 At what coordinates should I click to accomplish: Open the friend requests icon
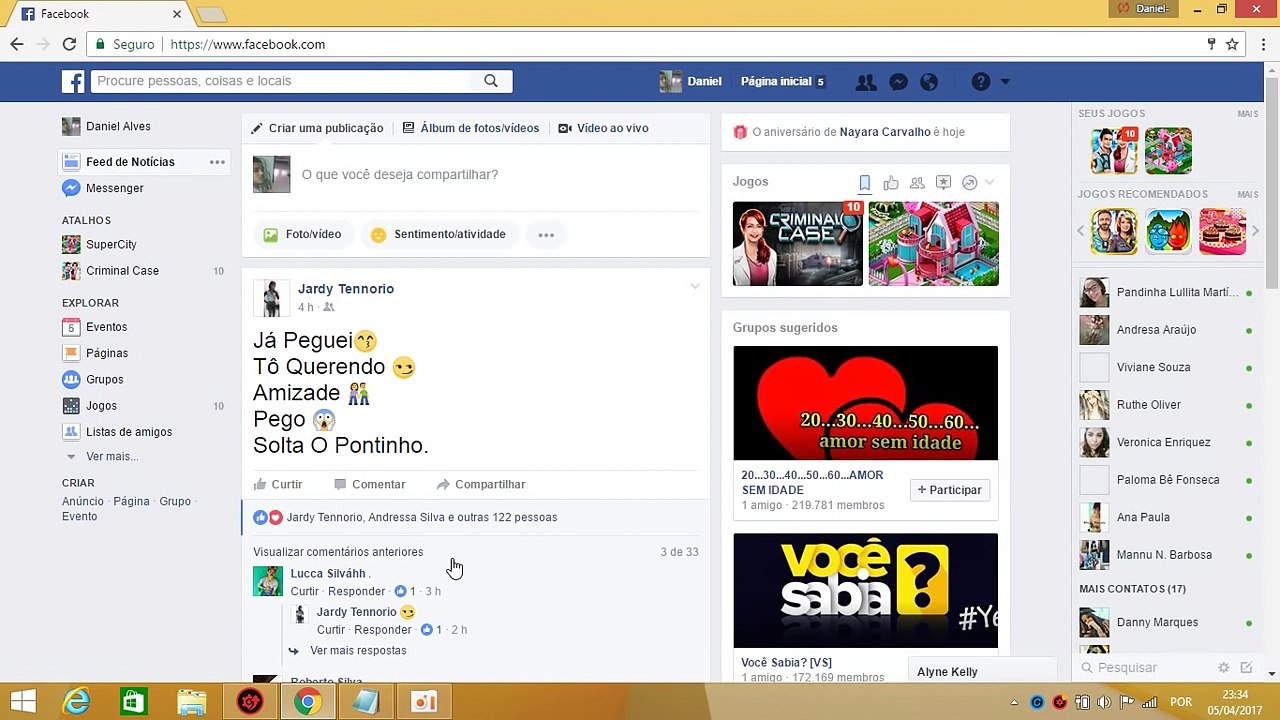pyautogui.click(x=866, y=82)
